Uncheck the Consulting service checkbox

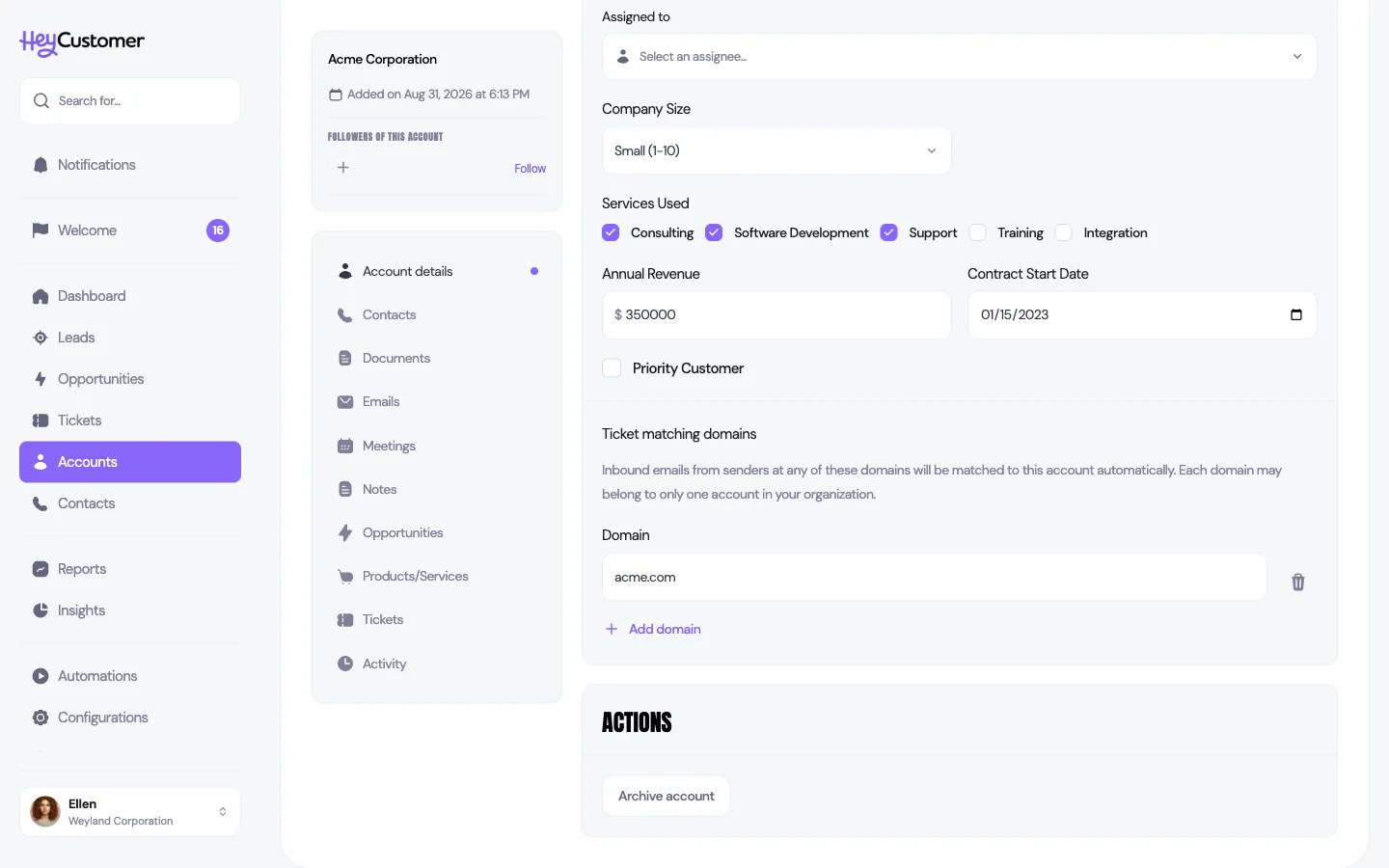[x=611, y=232]
